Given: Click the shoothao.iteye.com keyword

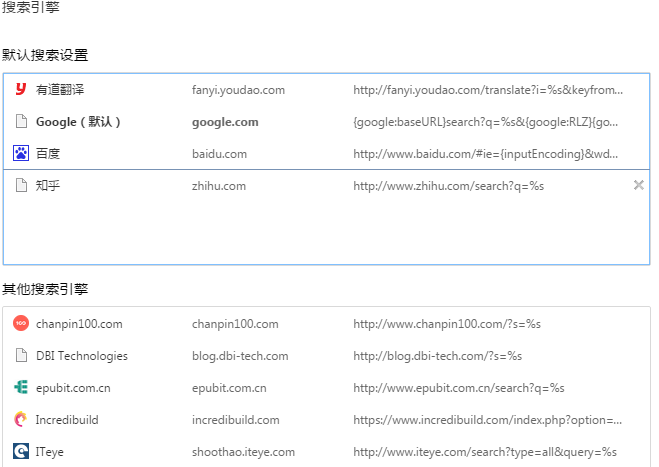Looking at the screenshot, I should pos(243,452).
